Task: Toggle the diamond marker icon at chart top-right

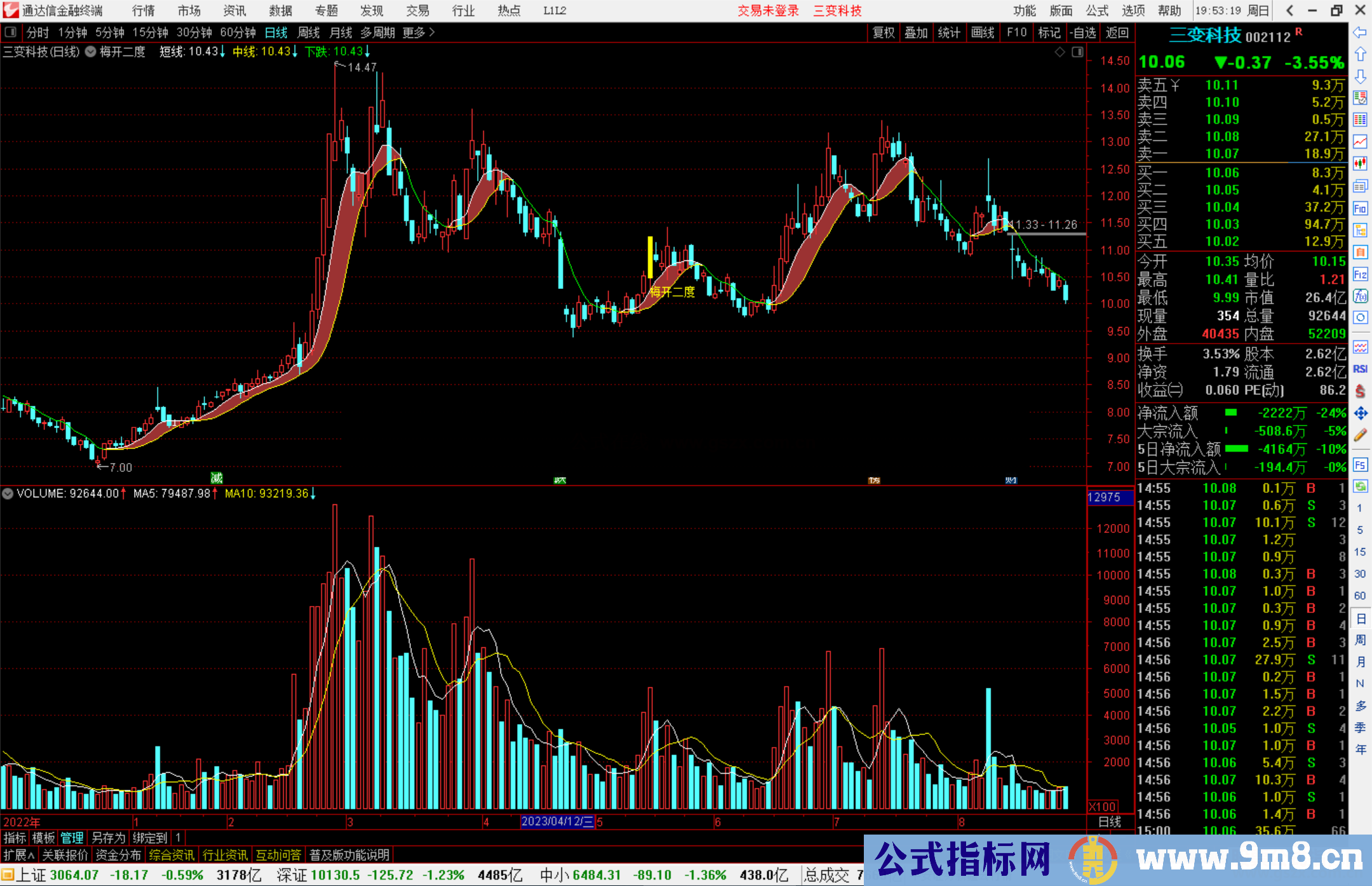Action: pos(1059,52)
